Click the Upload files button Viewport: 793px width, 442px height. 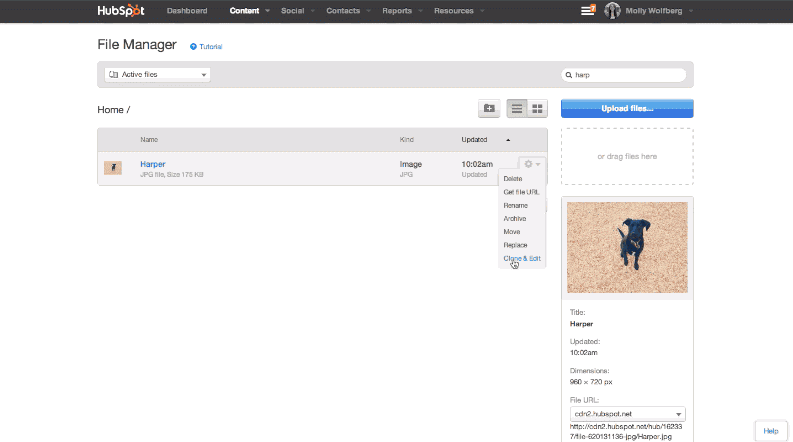627,108
